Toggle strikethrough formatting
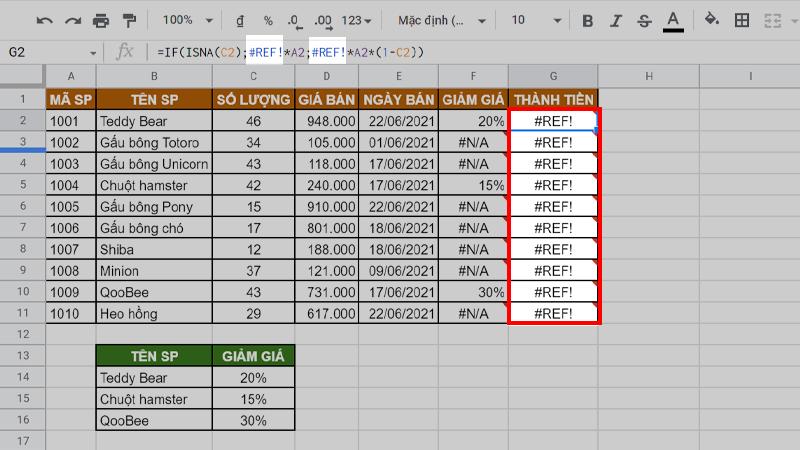The width and height of the screenshot is (800, 450). (644, 21)
